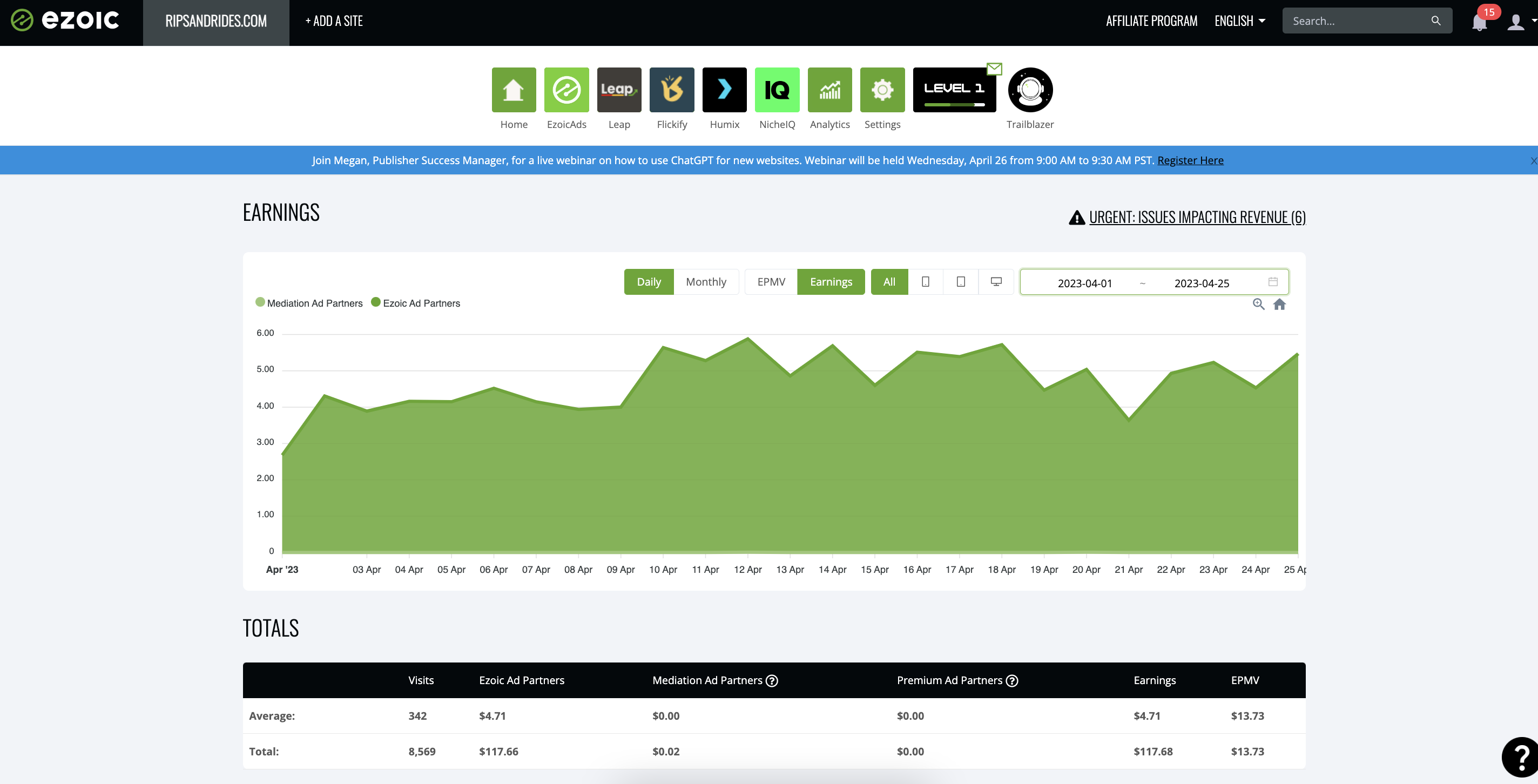The height and width of the screenshot is (784, 1538).
Task: Open the calendar date picker icon
Action: coord(1272,282)
